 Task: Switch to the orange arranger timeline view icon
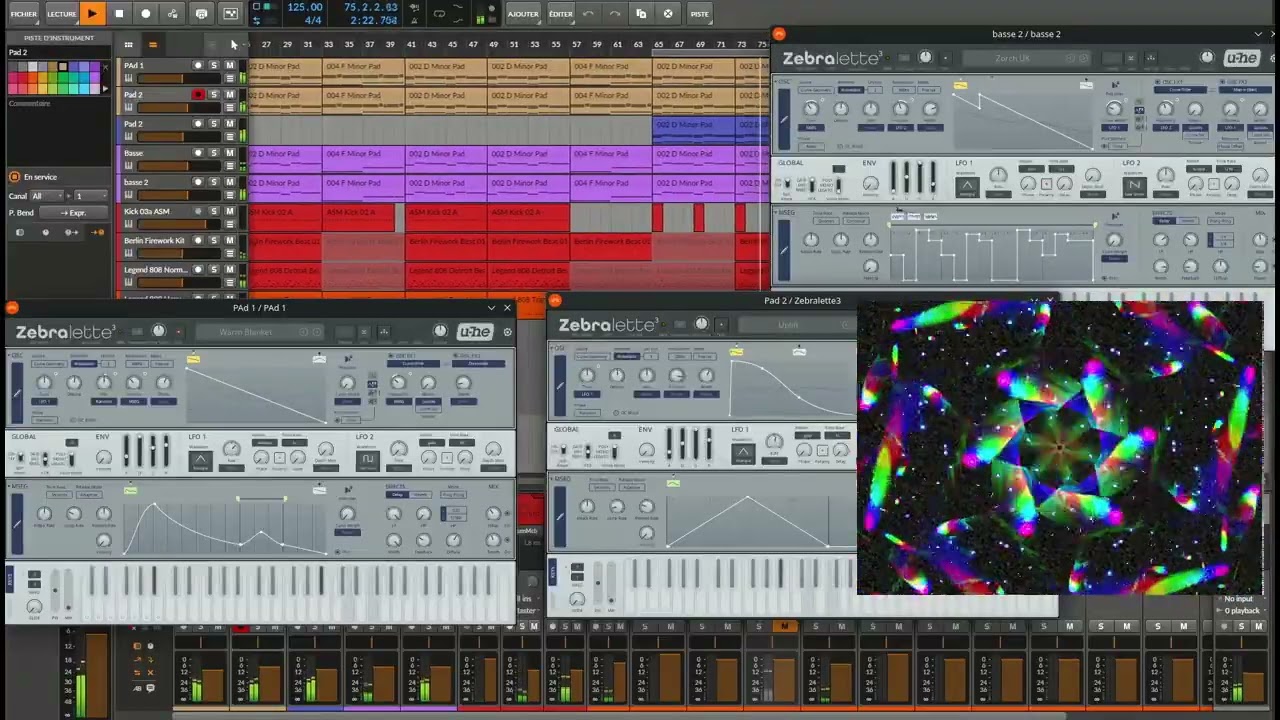click(152, 44)
